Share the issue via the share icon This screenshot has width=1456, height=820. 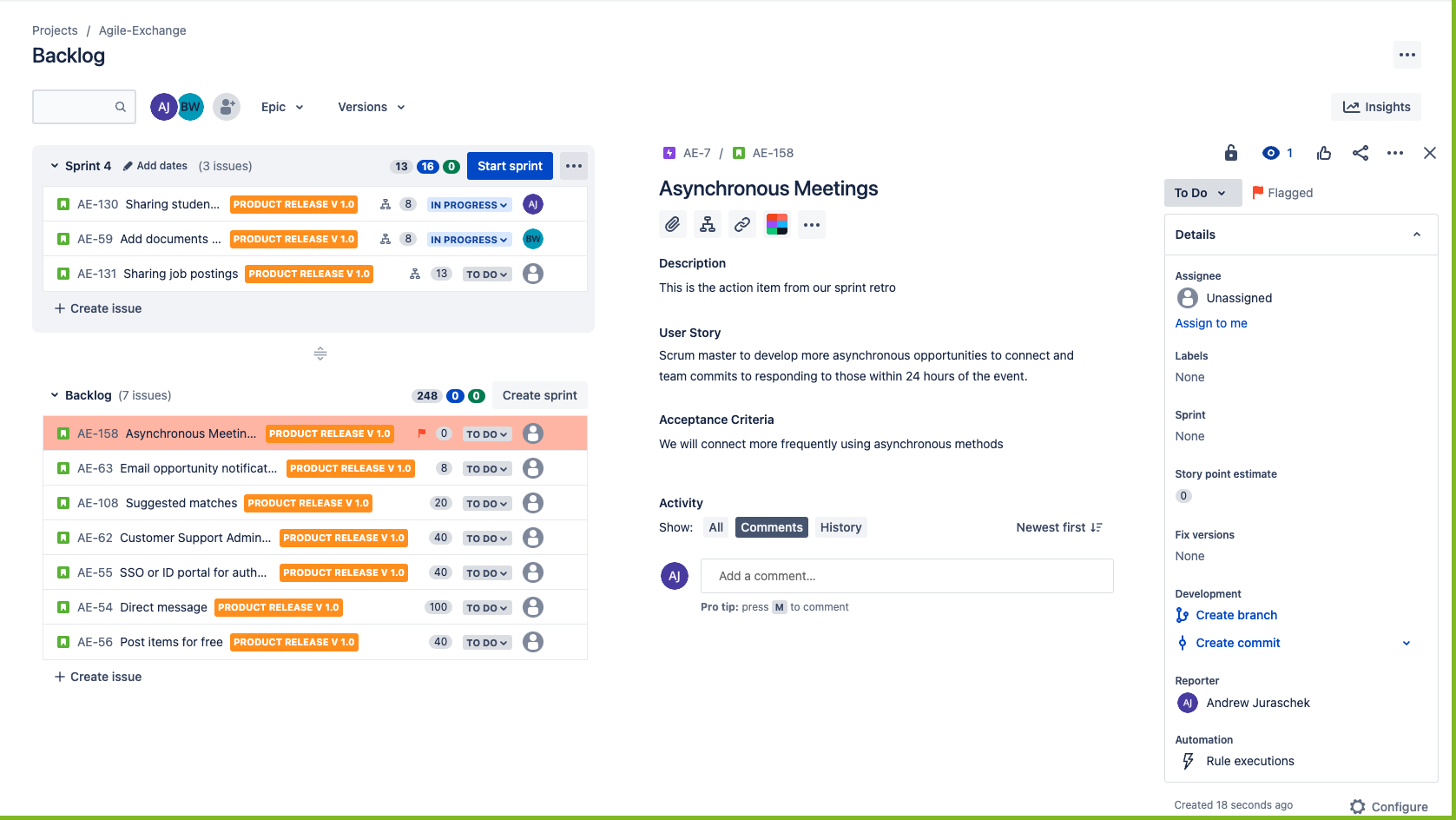[x=1360, y=153]
